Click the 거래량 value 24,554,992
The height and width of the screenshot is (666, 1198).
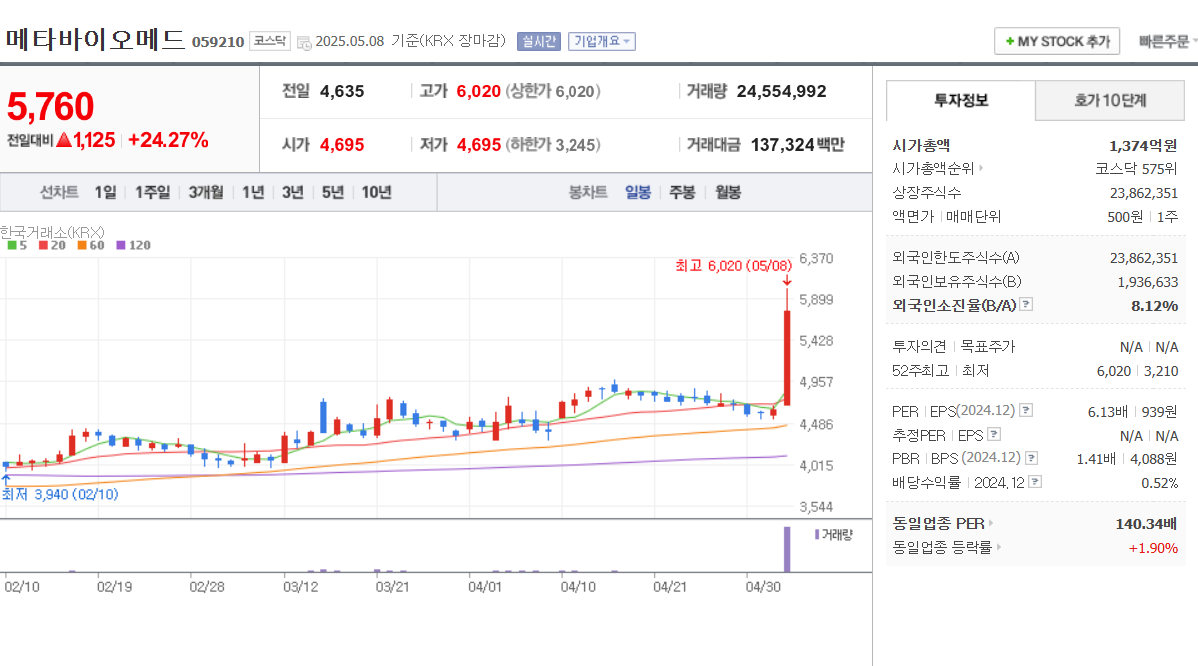[x=782, y=91]
